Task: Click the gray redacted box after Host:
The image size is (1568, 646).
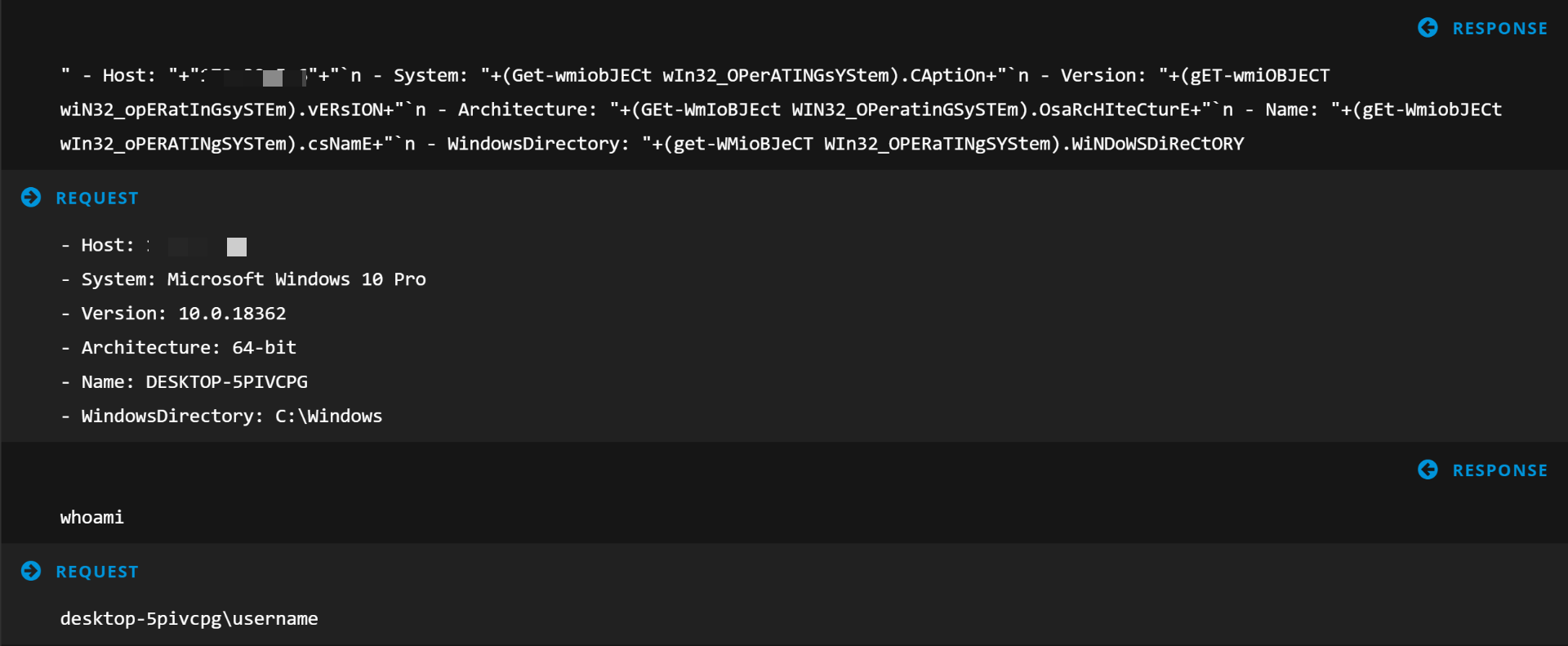Action: pyautogui.click(x=237, y=247)
